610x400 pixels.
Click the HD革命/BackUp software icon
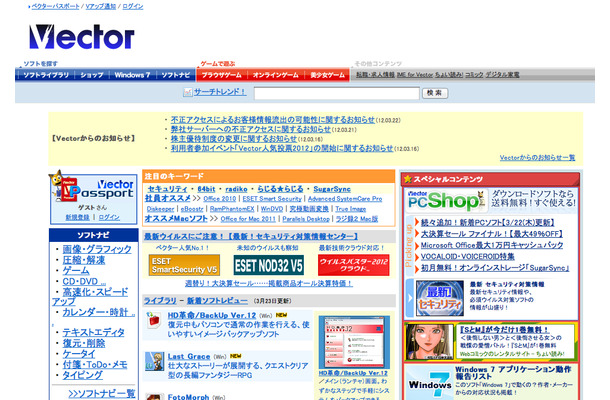[x=154, y=320]
